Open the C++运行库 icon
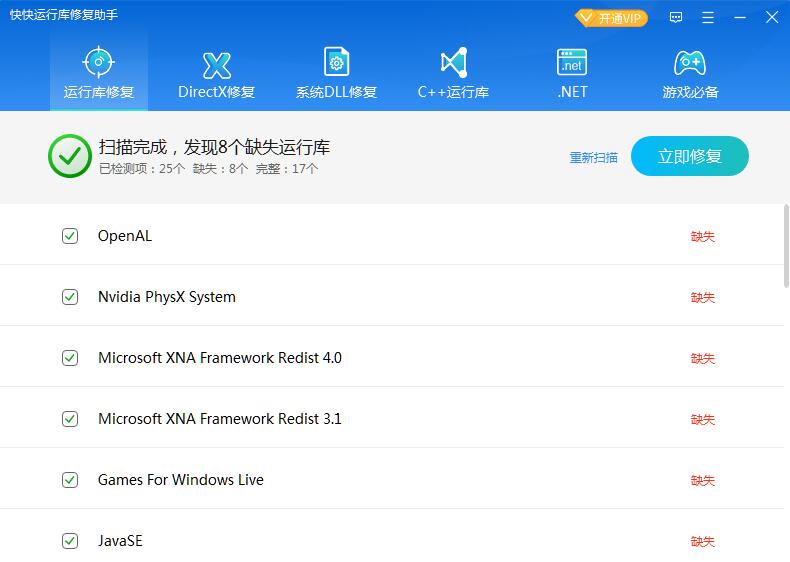 click(x=453, y=64)
